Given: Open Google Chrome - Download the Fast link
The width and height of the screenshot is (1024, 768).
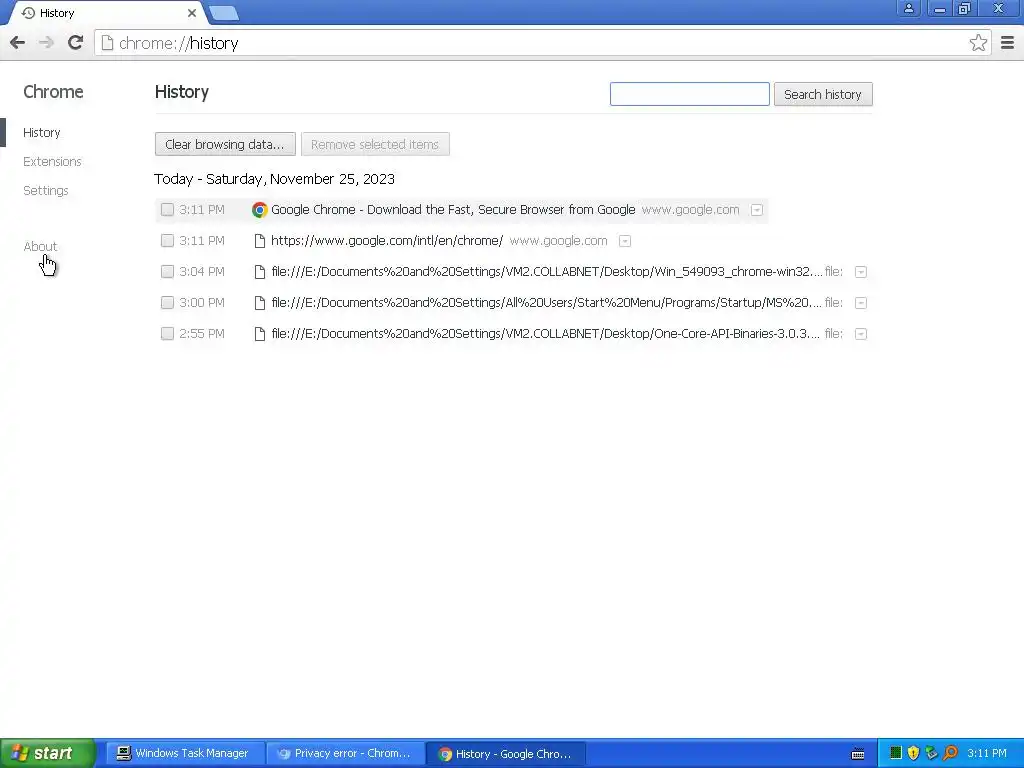Looking at the screenshot, I should tap(453, 210).
